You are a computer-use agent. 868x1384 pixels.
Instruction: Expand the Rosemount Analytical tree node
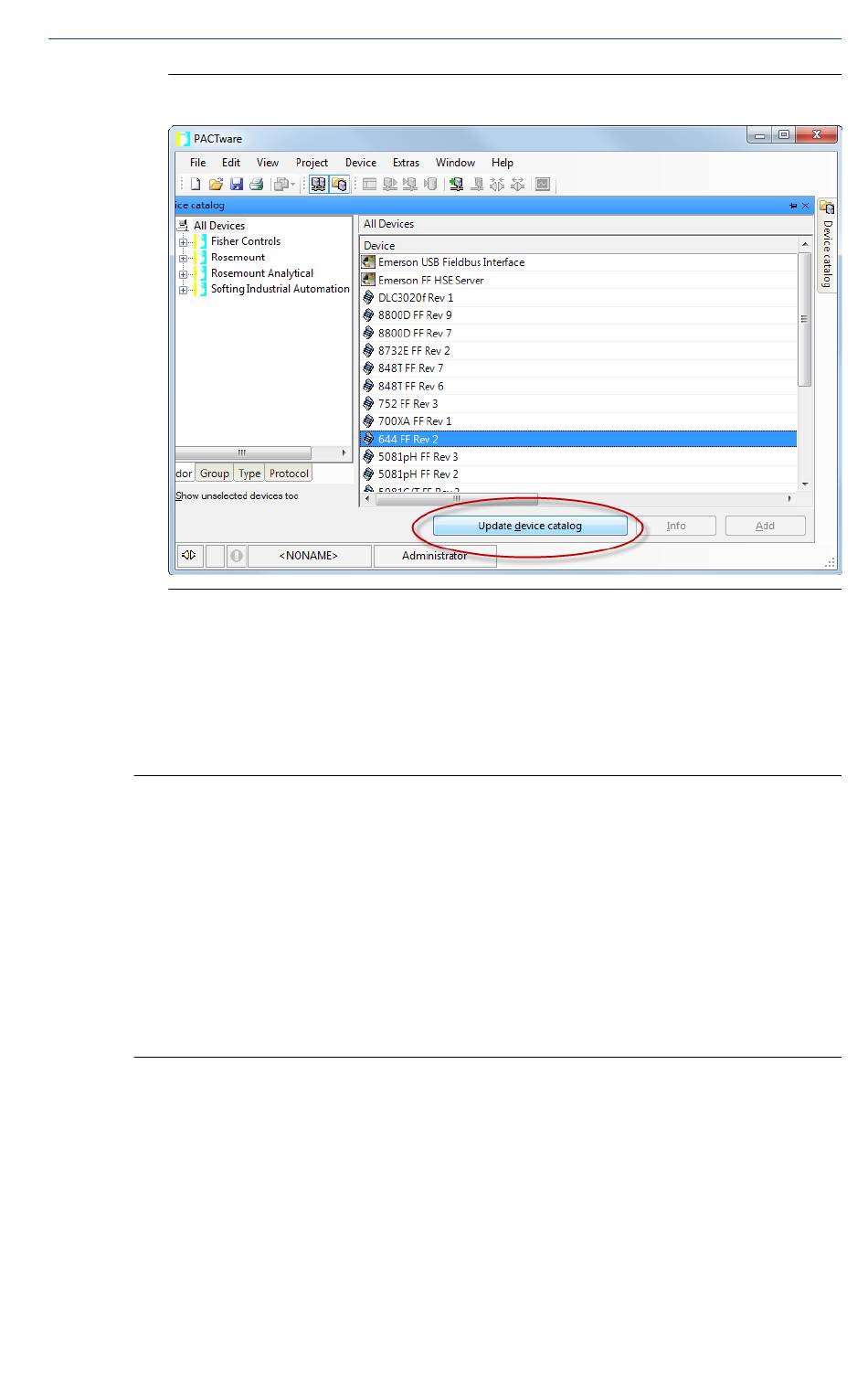183,274
